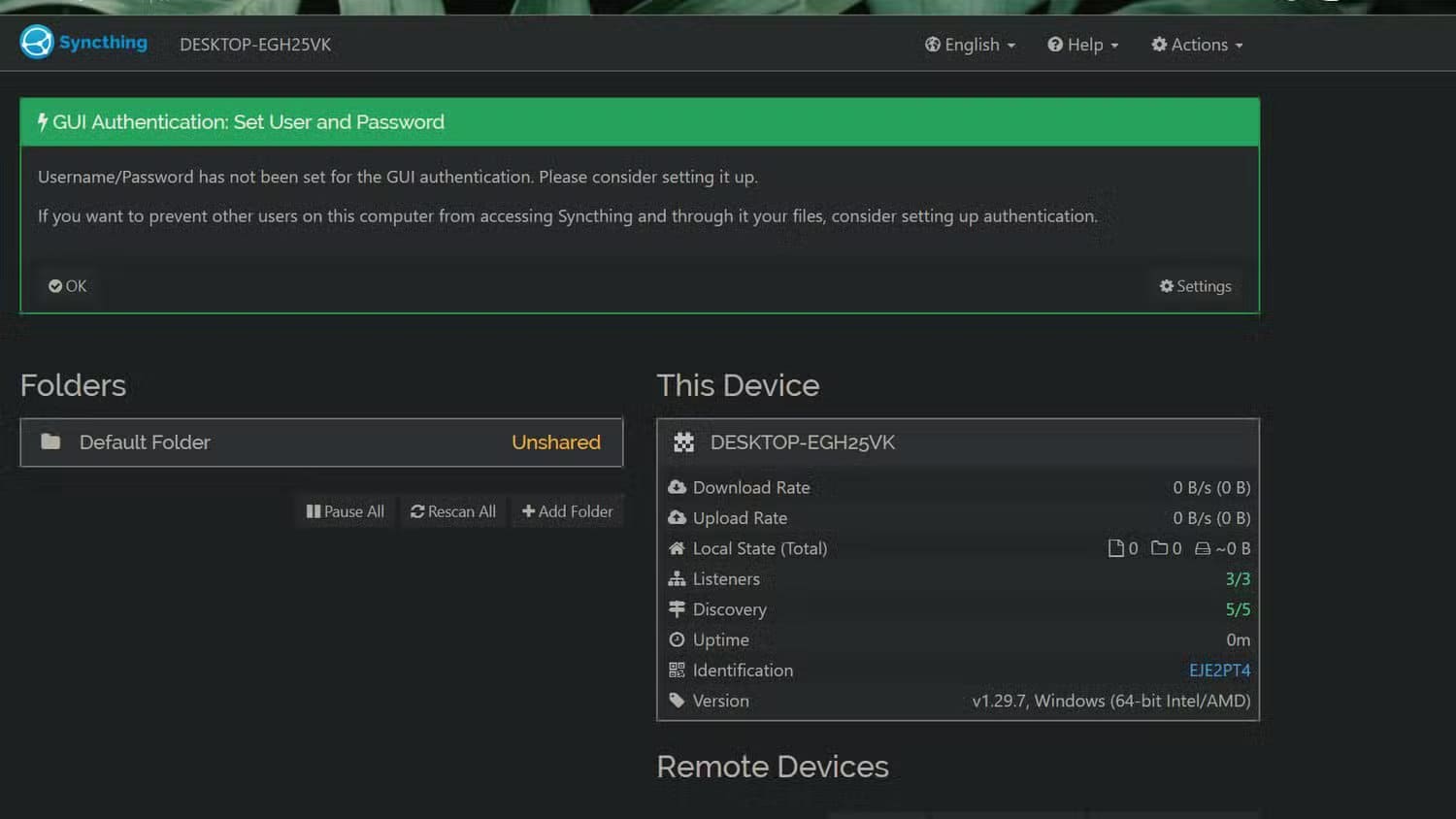Click the Remote Devices heading

click(x=773, y=767)
